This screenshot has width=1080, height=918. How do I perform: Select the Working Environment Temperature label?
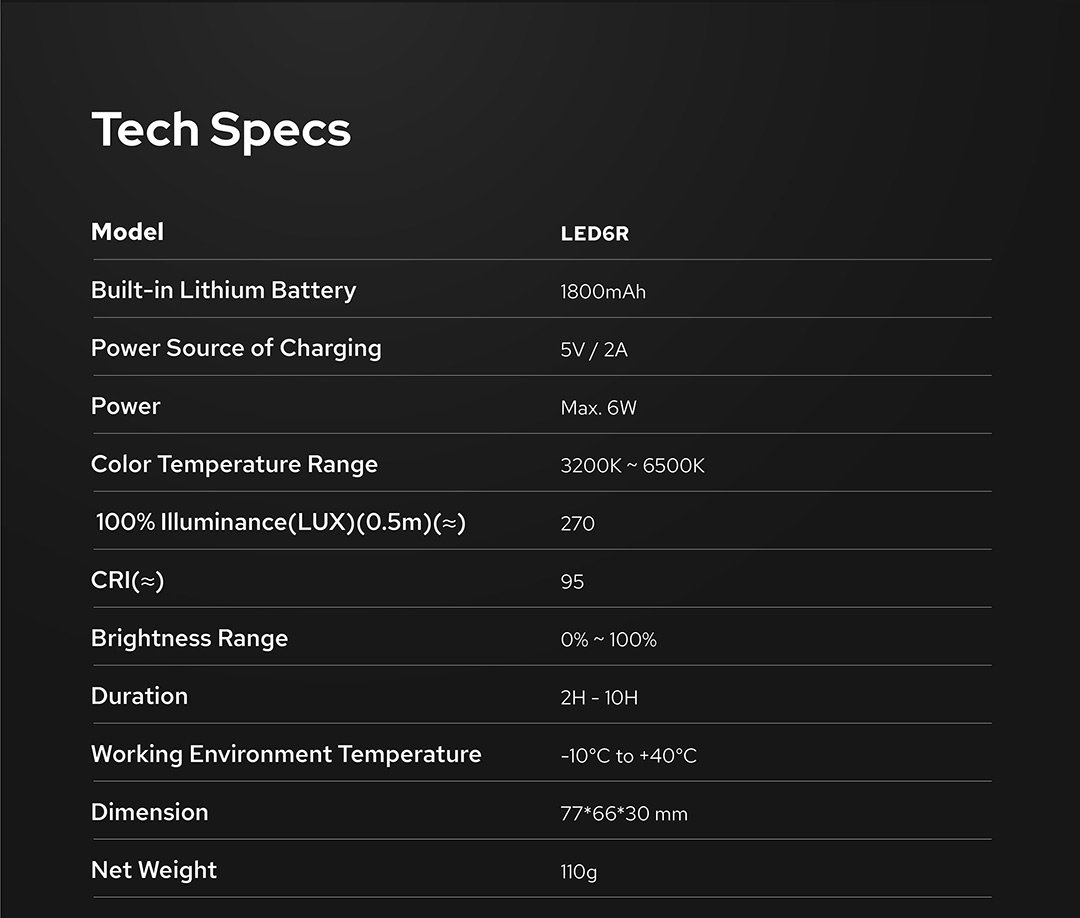[286, 754]
